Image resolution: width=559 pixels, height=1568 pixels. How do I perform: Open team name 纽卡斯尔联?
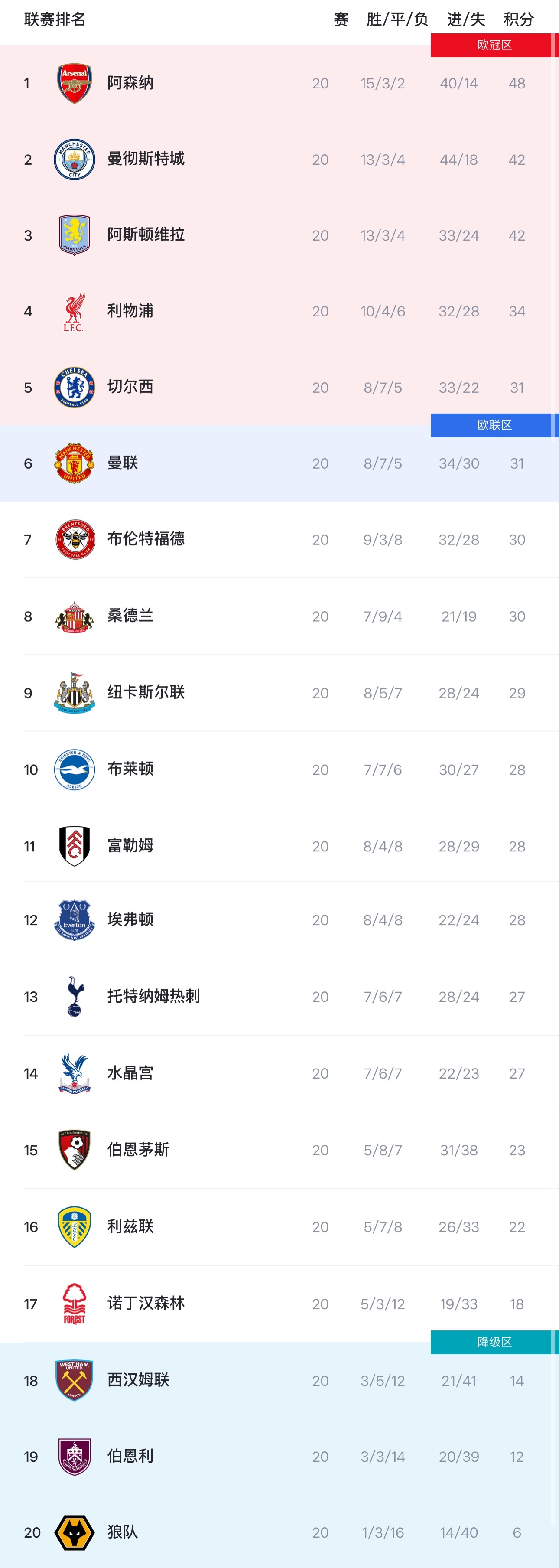pyautogui.click(x=146, y=692)
